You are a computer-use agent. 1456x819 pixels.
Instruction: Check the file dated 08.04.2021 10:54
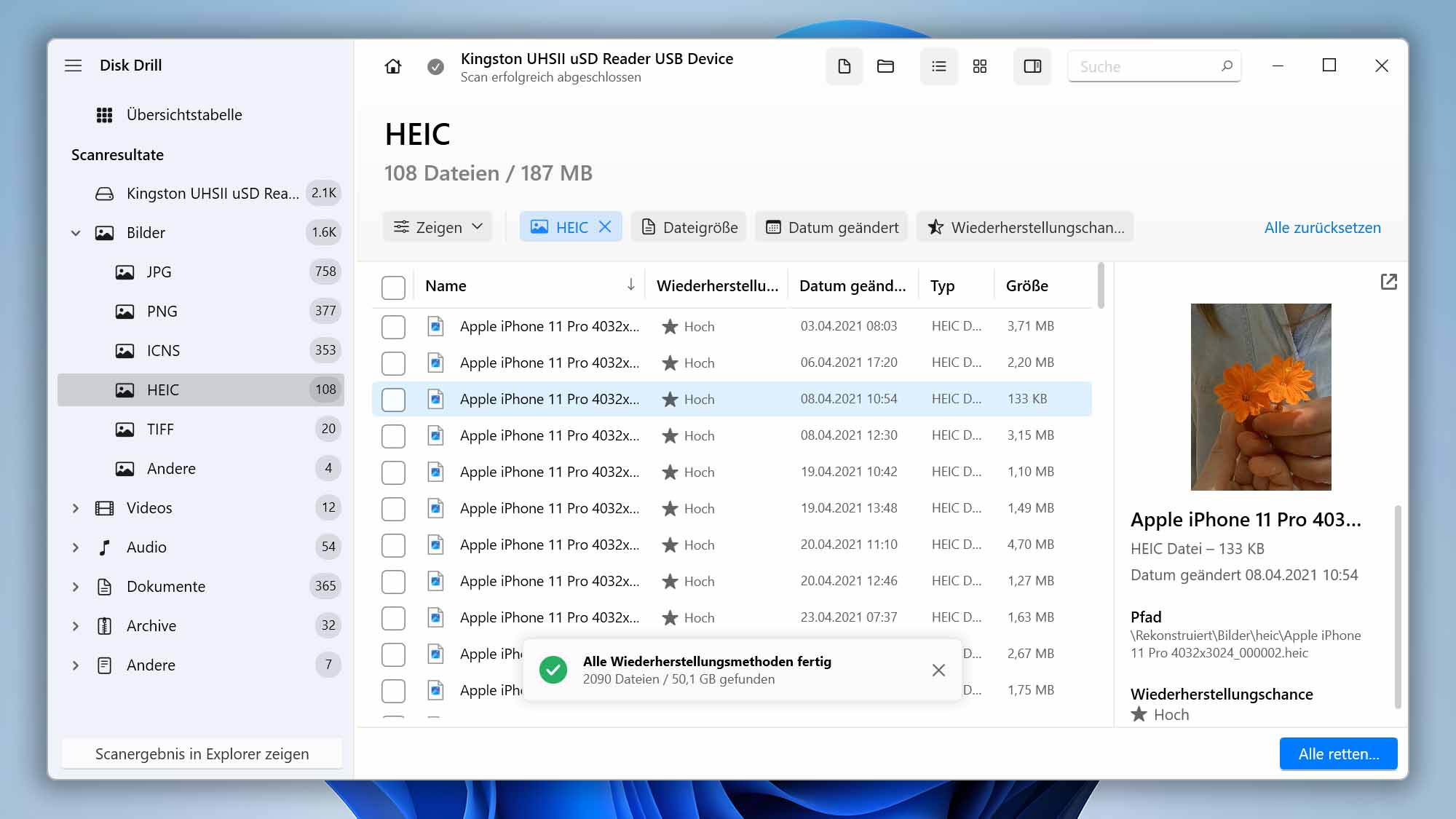click(393, 400)
